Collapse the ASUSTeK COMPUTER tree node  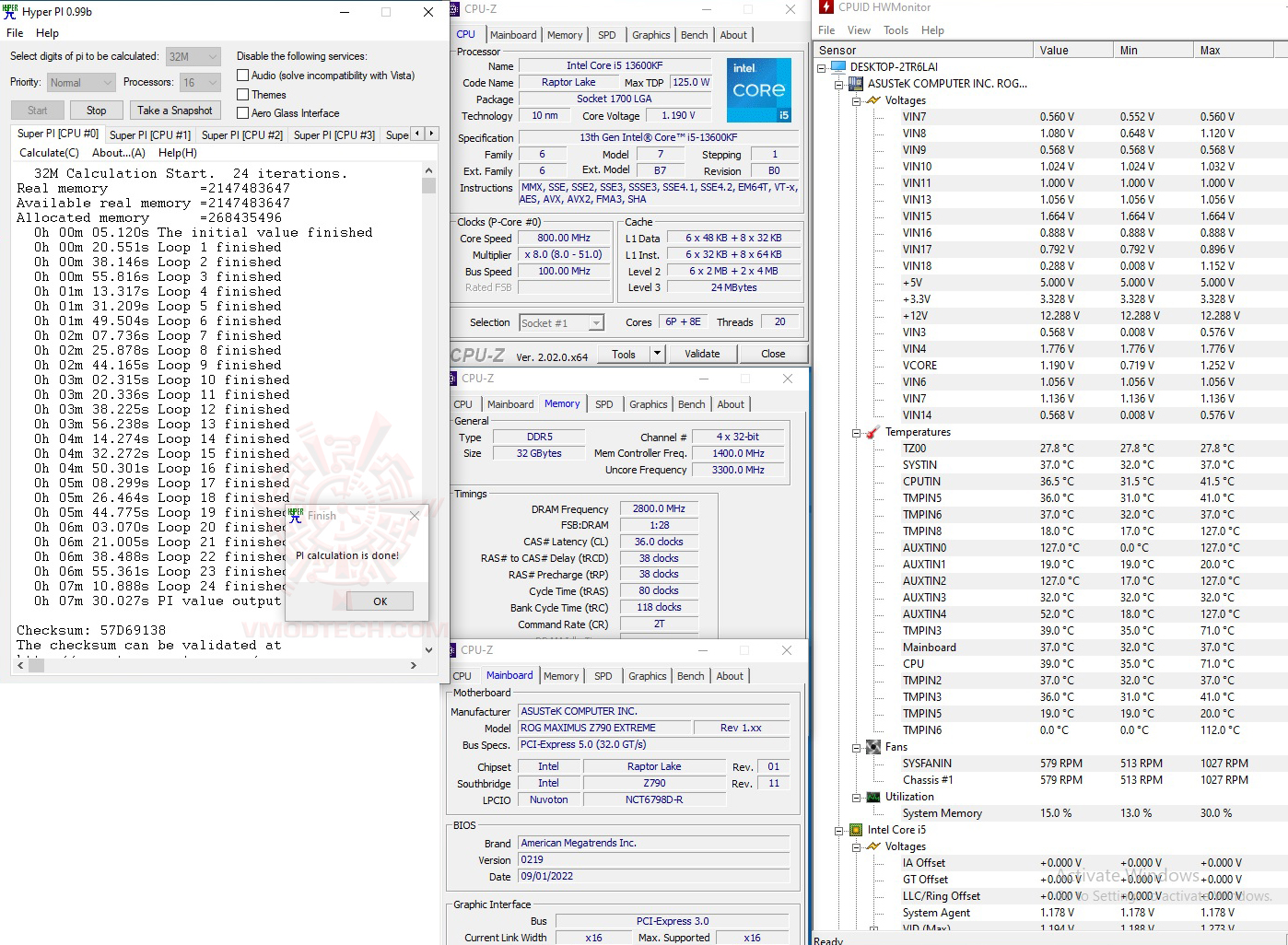pyautogui.click(x=839, y=84)
